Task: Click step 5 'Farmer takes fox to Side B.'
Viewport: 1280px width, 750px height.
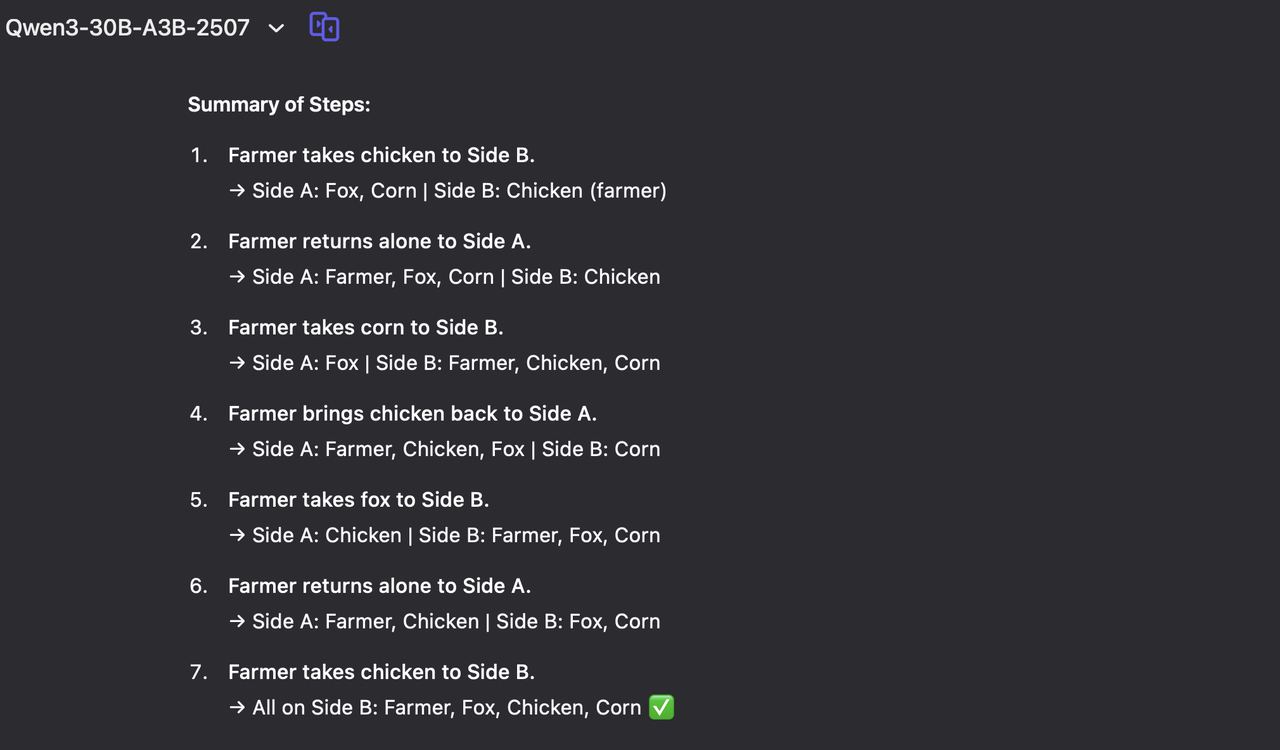Action: click(358, 499)
